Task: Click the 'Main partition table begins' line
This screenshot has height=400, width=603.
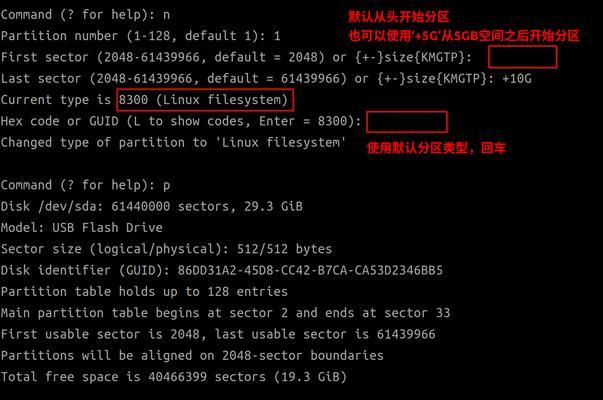Action: (225, 313)
